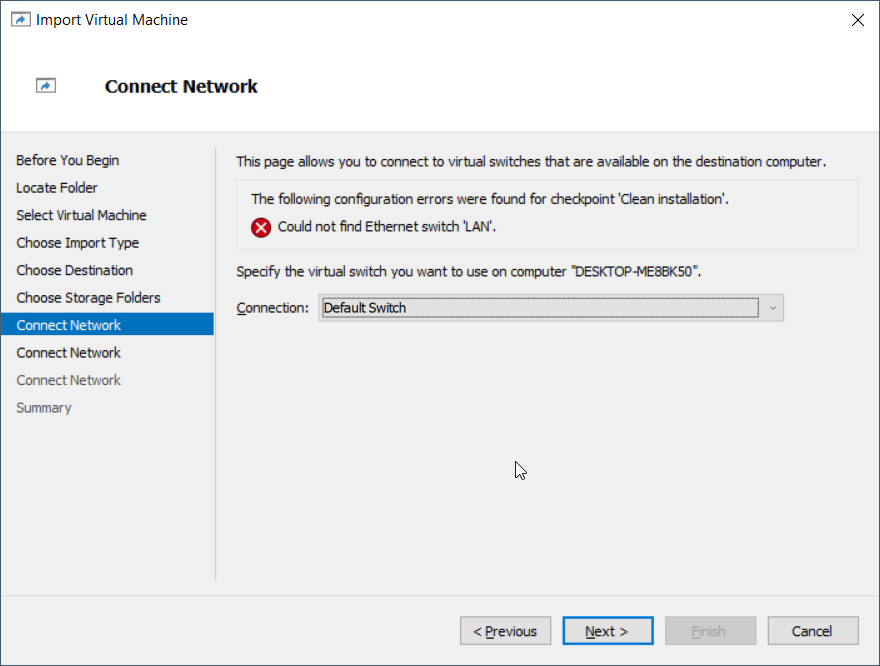Select the Choose Import Type step

77,242
